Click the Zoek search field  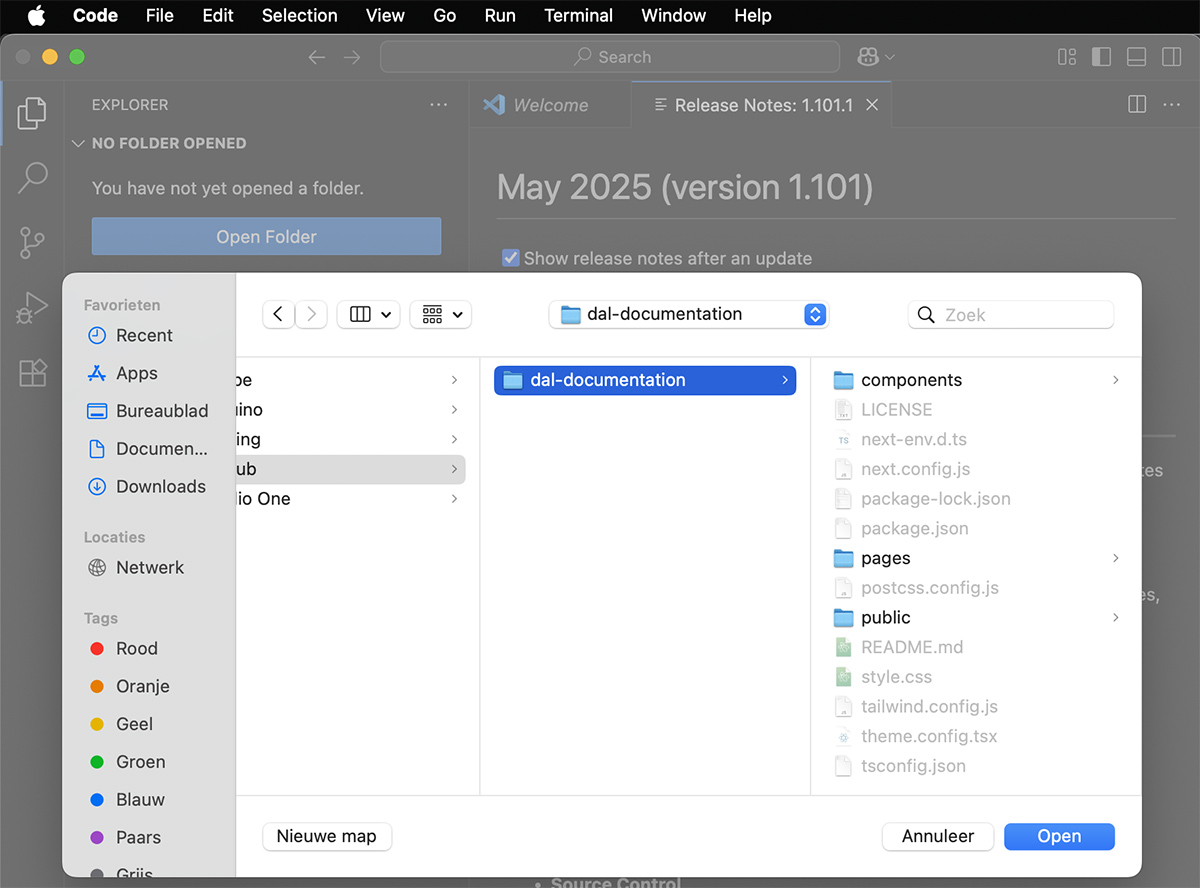point(1011,314)
